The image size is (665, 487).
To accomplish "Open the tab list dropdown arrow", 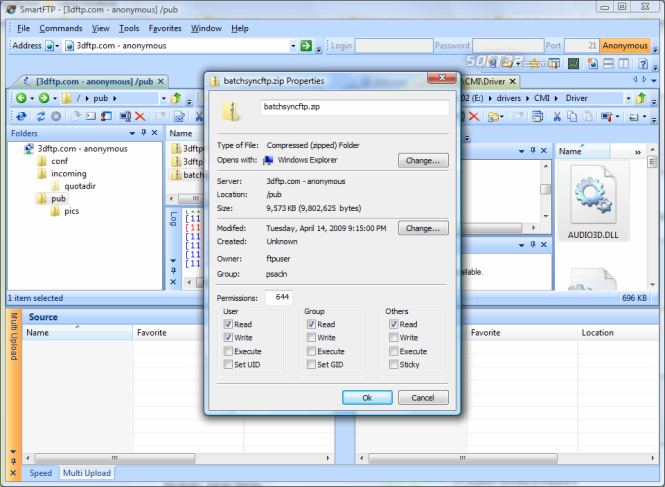I will click(654, 80).
